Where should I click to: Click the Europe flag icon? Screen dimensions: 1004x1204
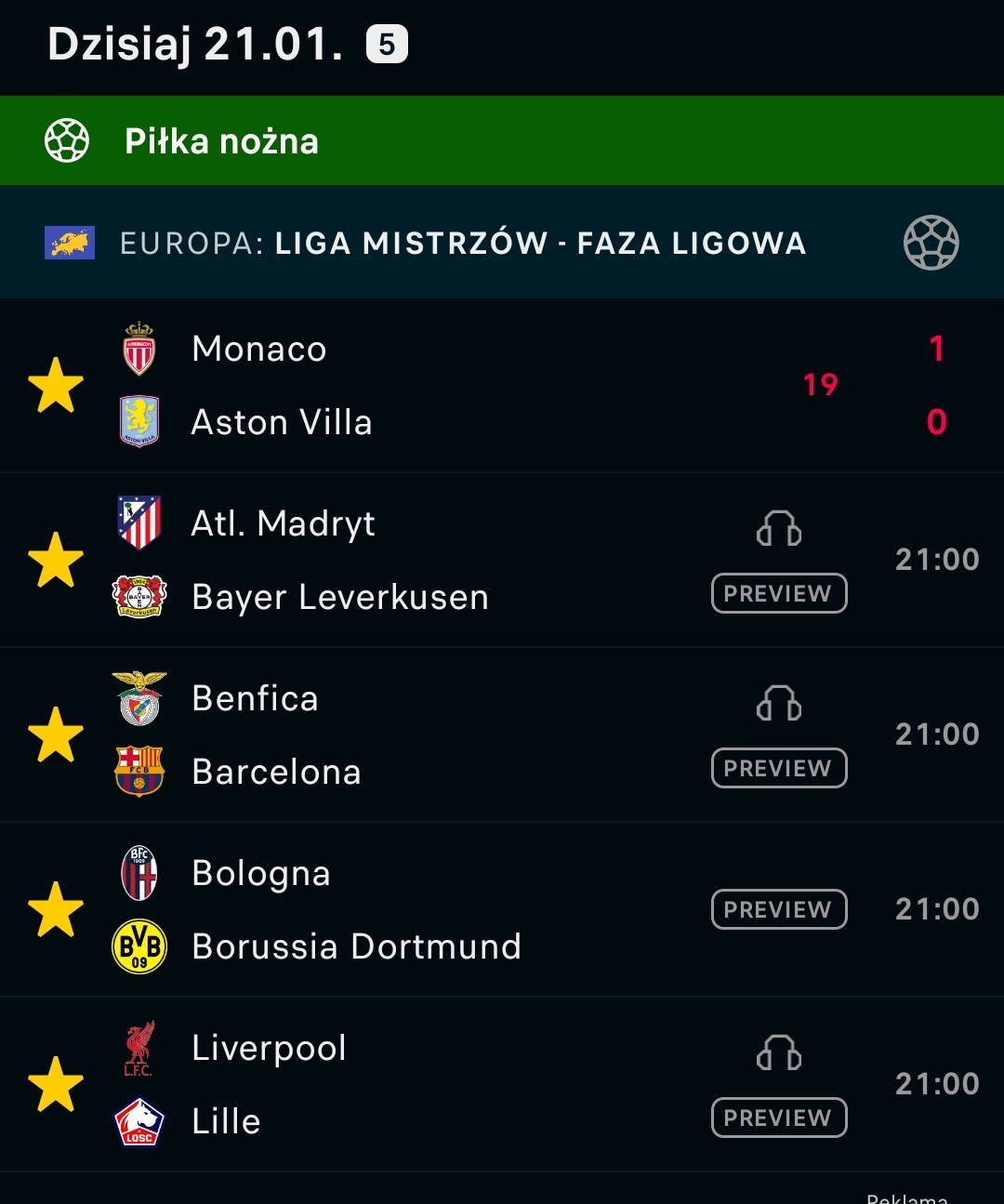point(70,243)
